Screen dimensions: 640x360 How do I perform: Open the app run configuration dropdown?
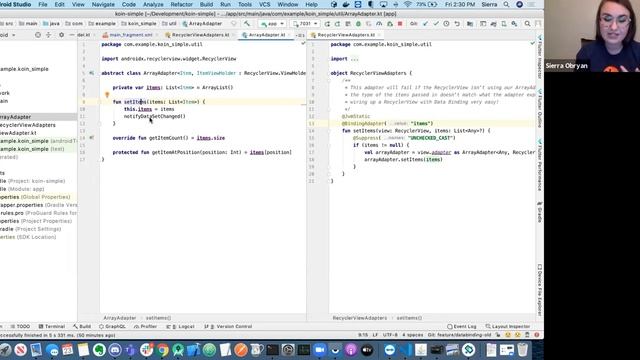272,24
